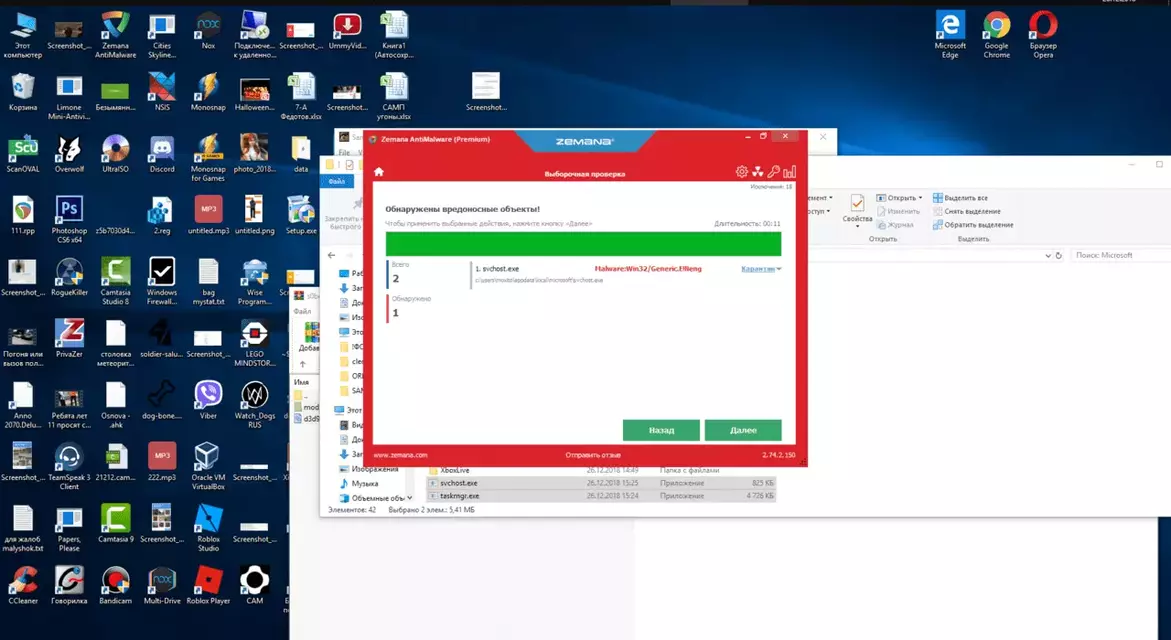Open Zemana reports bar-chart icon
This screenshot has width=1171, height=640.
point(789,172)
